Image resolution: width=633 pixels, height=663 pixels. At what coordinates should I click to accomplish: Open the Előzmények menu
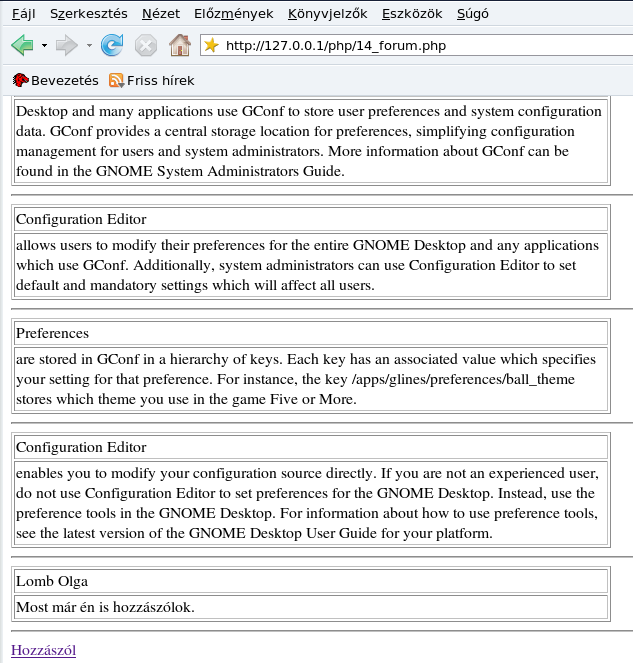(234, 14)
